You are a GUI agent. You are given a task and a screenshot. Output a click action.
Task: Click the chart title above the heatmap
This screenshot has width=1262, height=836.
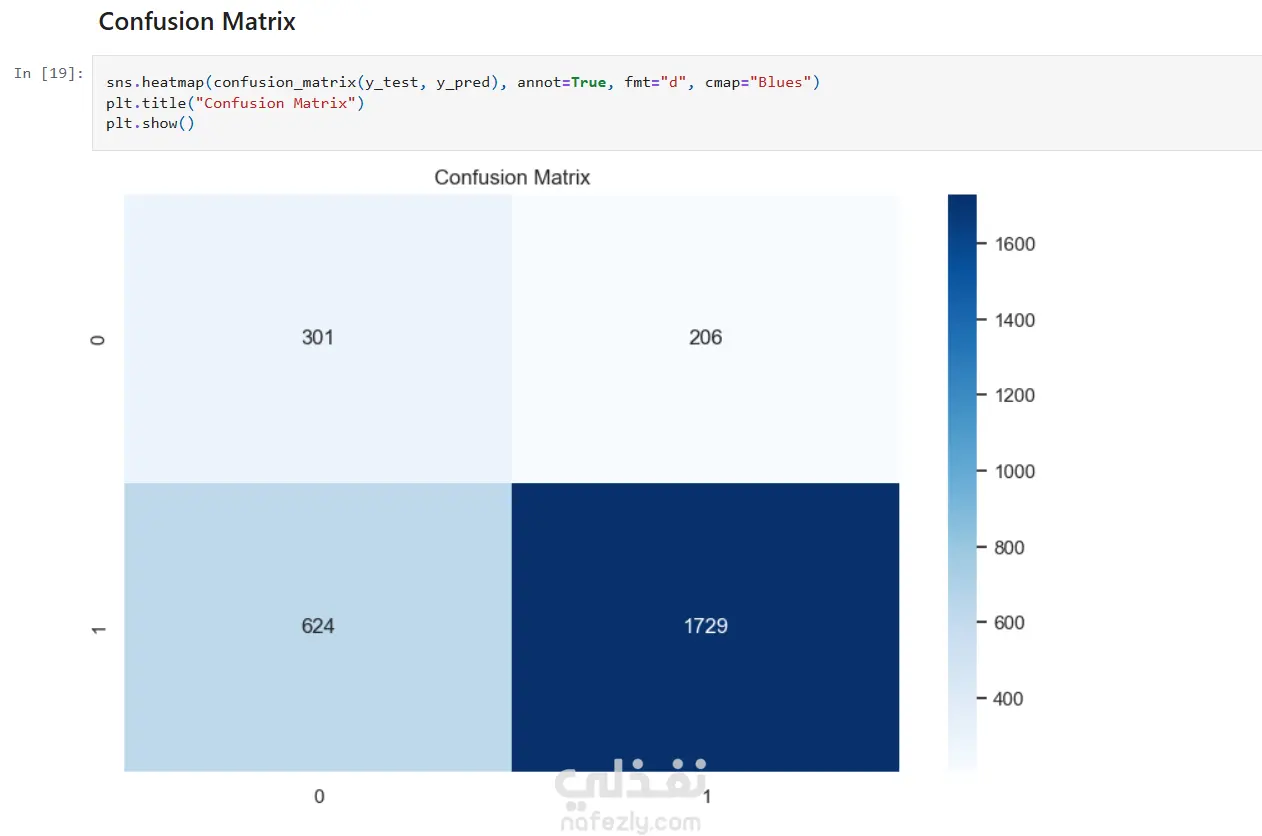click(512, 178)
